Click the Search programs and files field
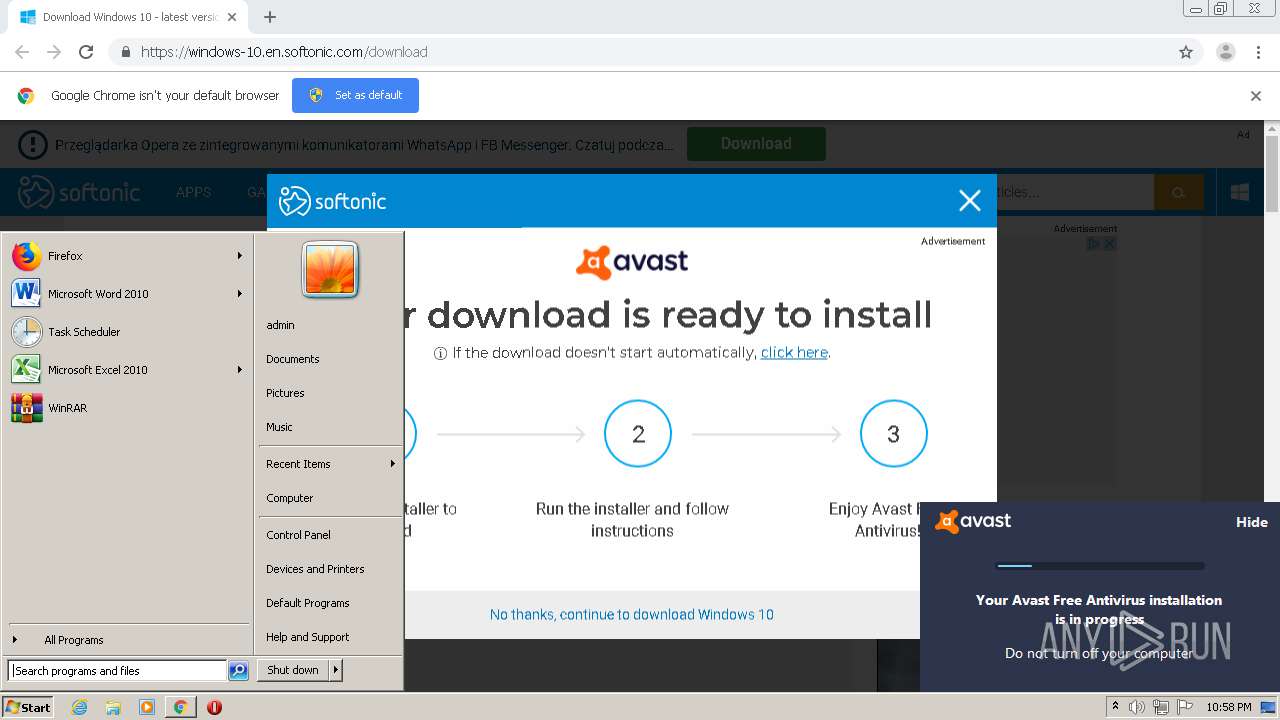1280x720 pixels. [x=117, y=671]
